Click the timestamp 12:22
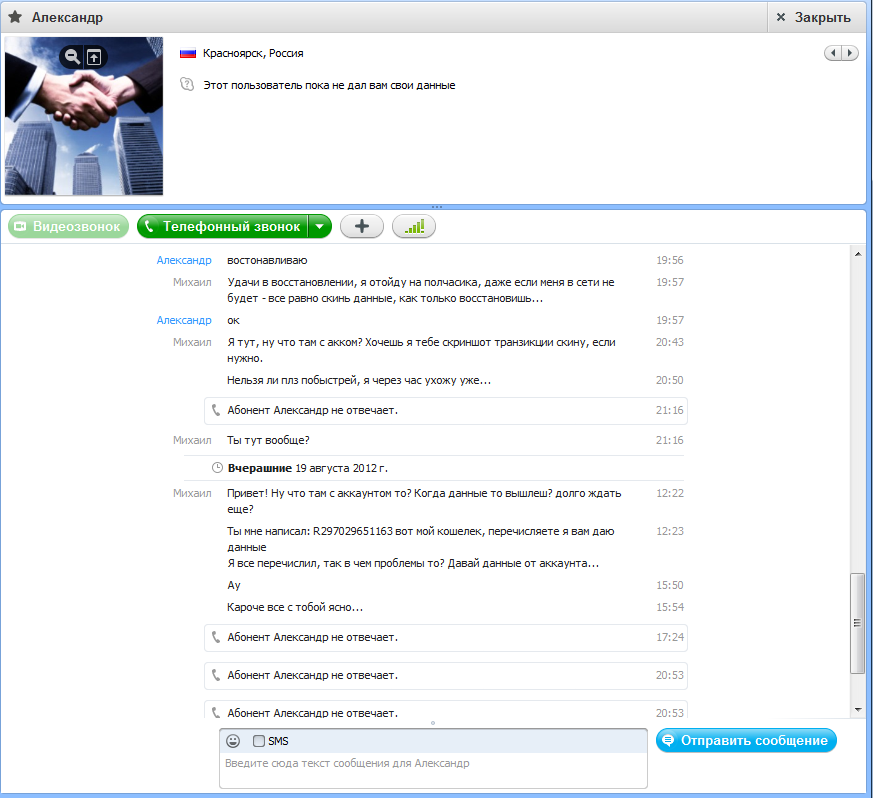The image size is (873, 798). click(x=670, y=493)
